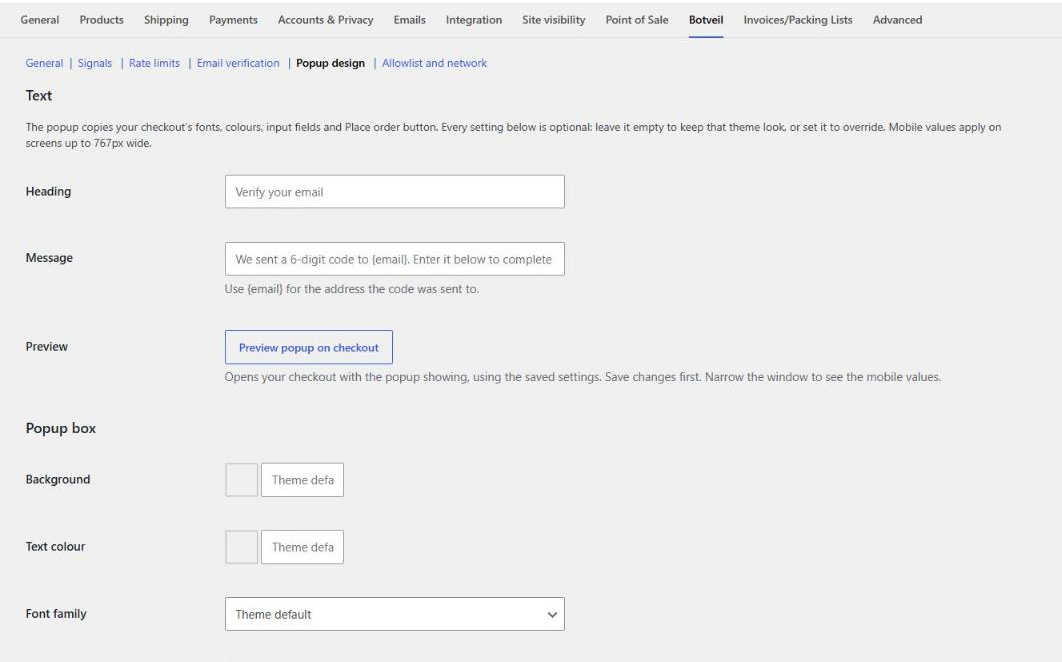Click Preview popup on checkout button

(x=308, y=348)
